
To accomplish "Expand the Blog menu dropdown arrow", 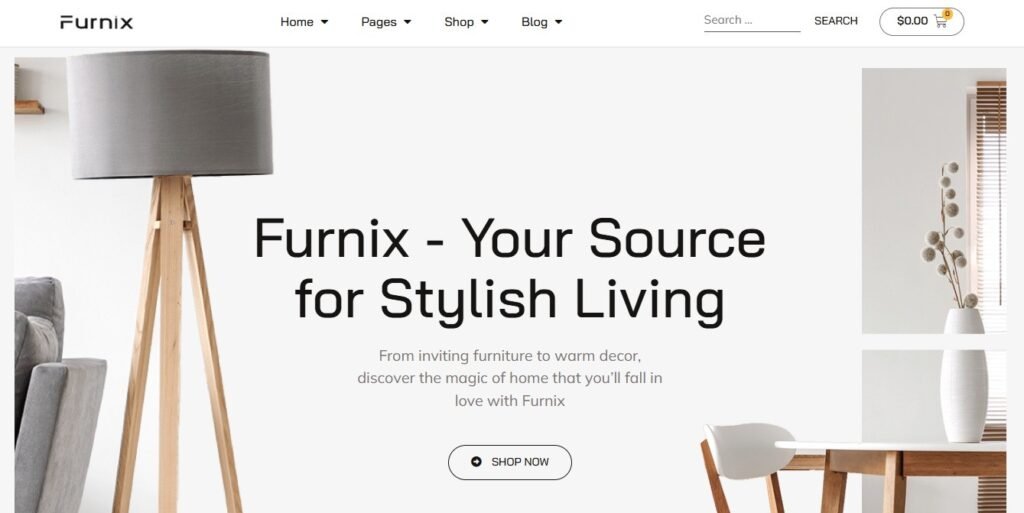I will [x=558, y=22].
